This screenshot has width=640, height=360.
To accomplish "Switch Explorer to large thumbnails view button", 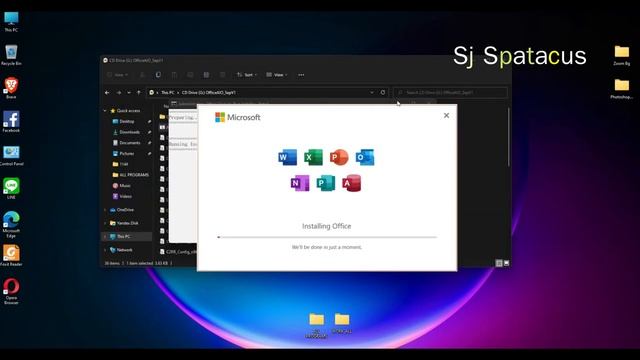I will pos(507,263).
